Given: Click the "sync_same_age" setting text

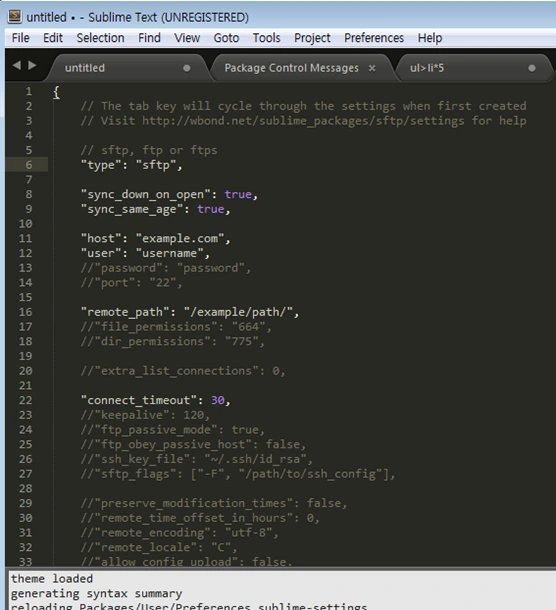Looking at the screenshot, I should tap(132, 209).
